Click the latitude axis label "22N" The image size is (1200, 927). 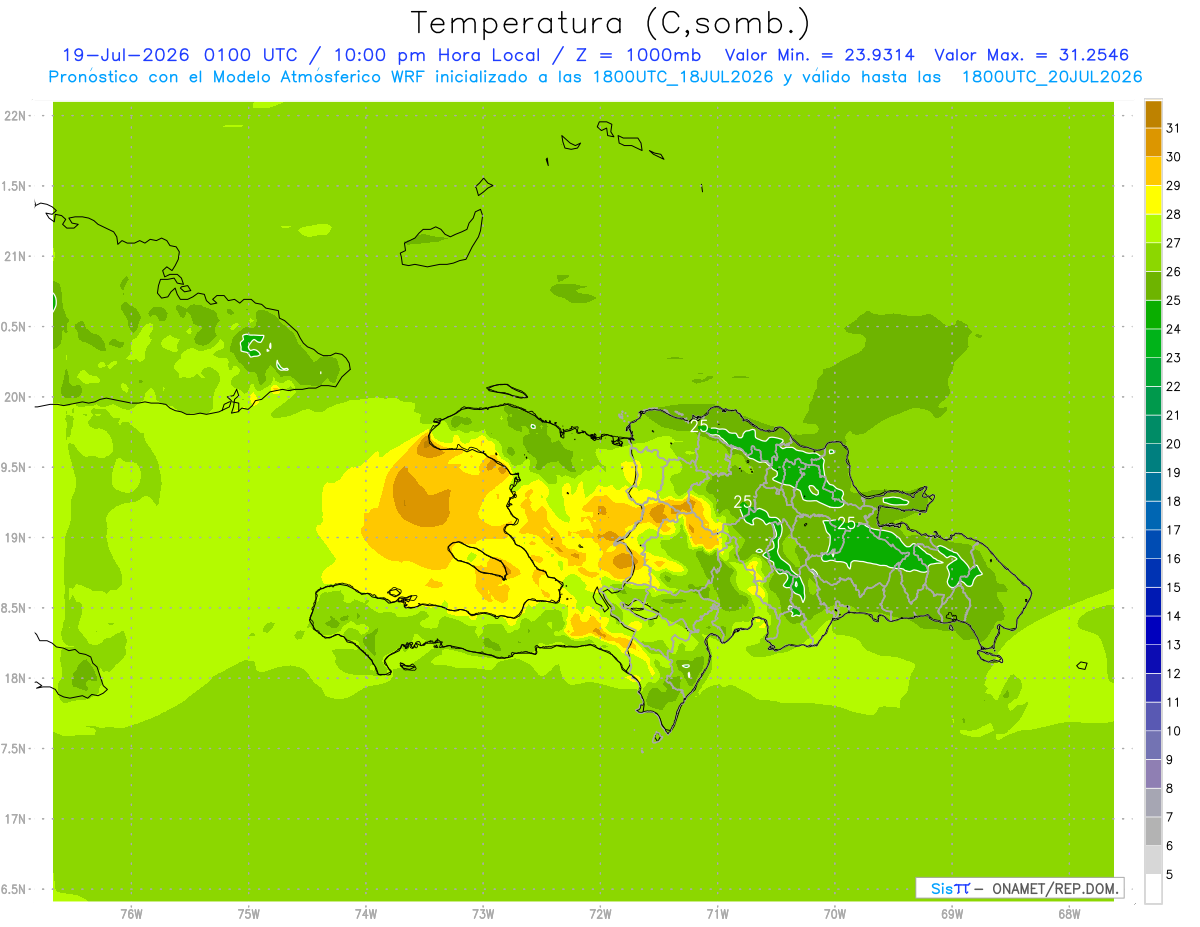[17, 116]
